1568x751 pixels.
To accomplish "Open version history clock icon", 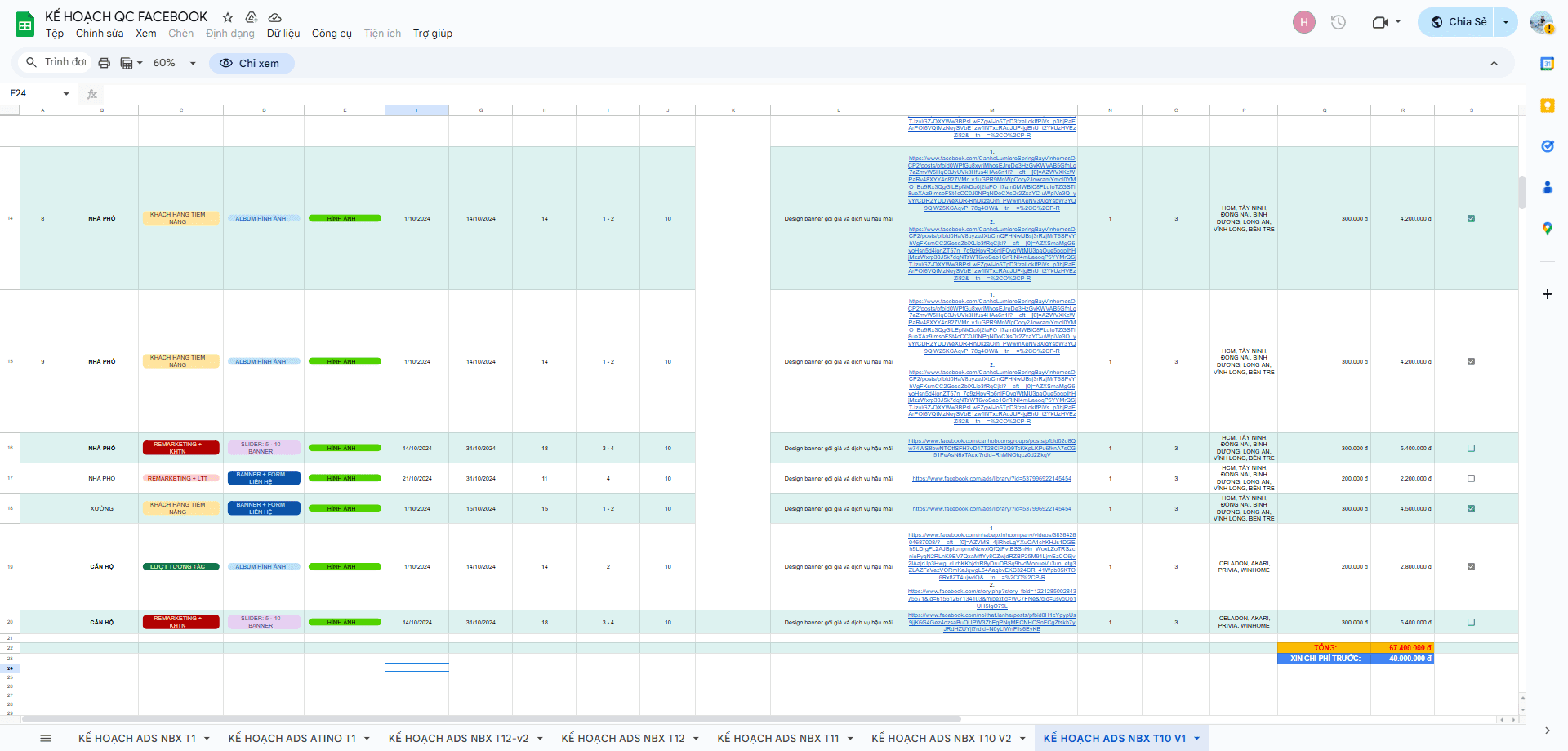I will [1338, 22].
